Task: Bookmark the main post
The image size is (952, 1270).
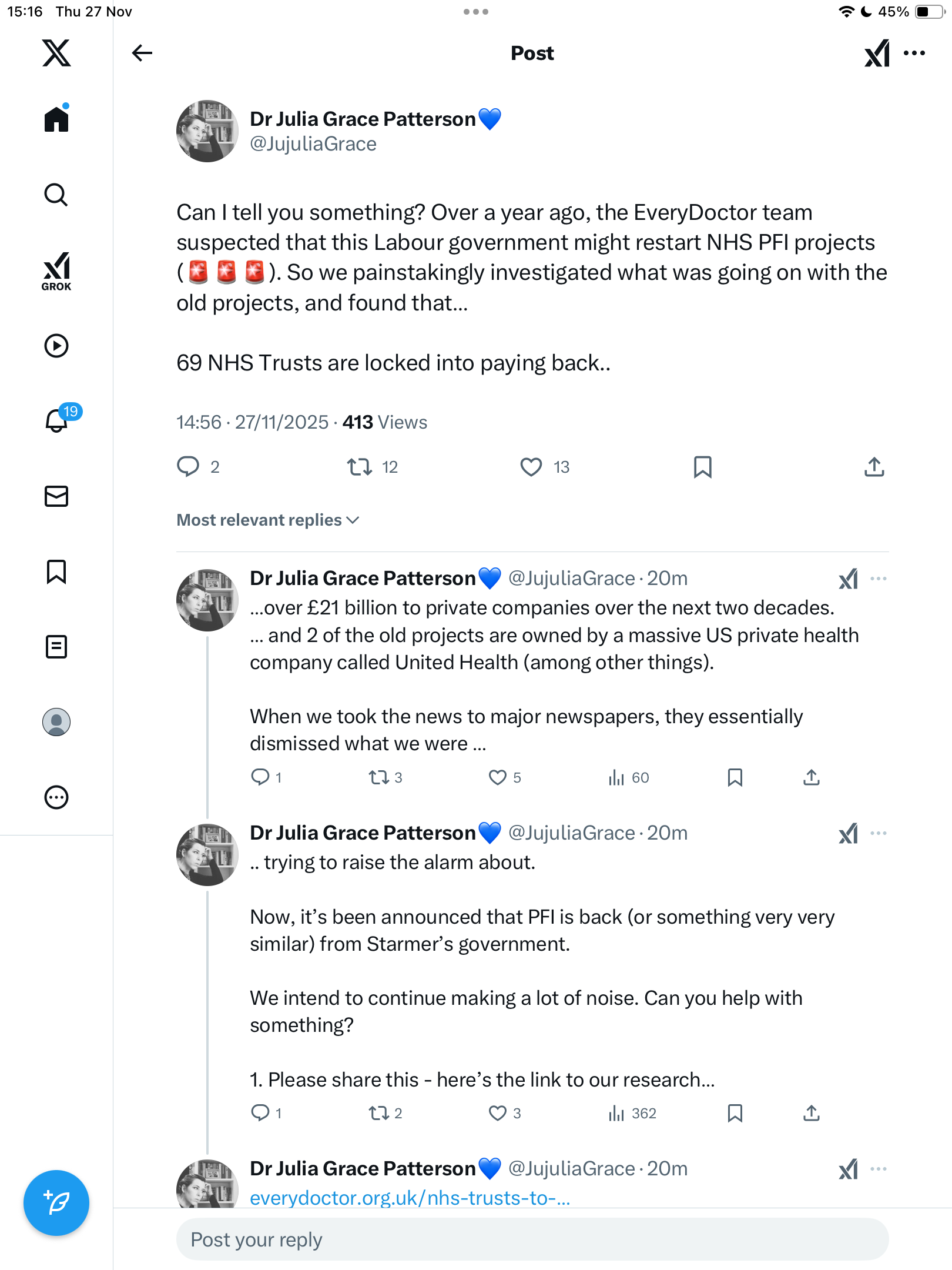Action: click(702, 467)
